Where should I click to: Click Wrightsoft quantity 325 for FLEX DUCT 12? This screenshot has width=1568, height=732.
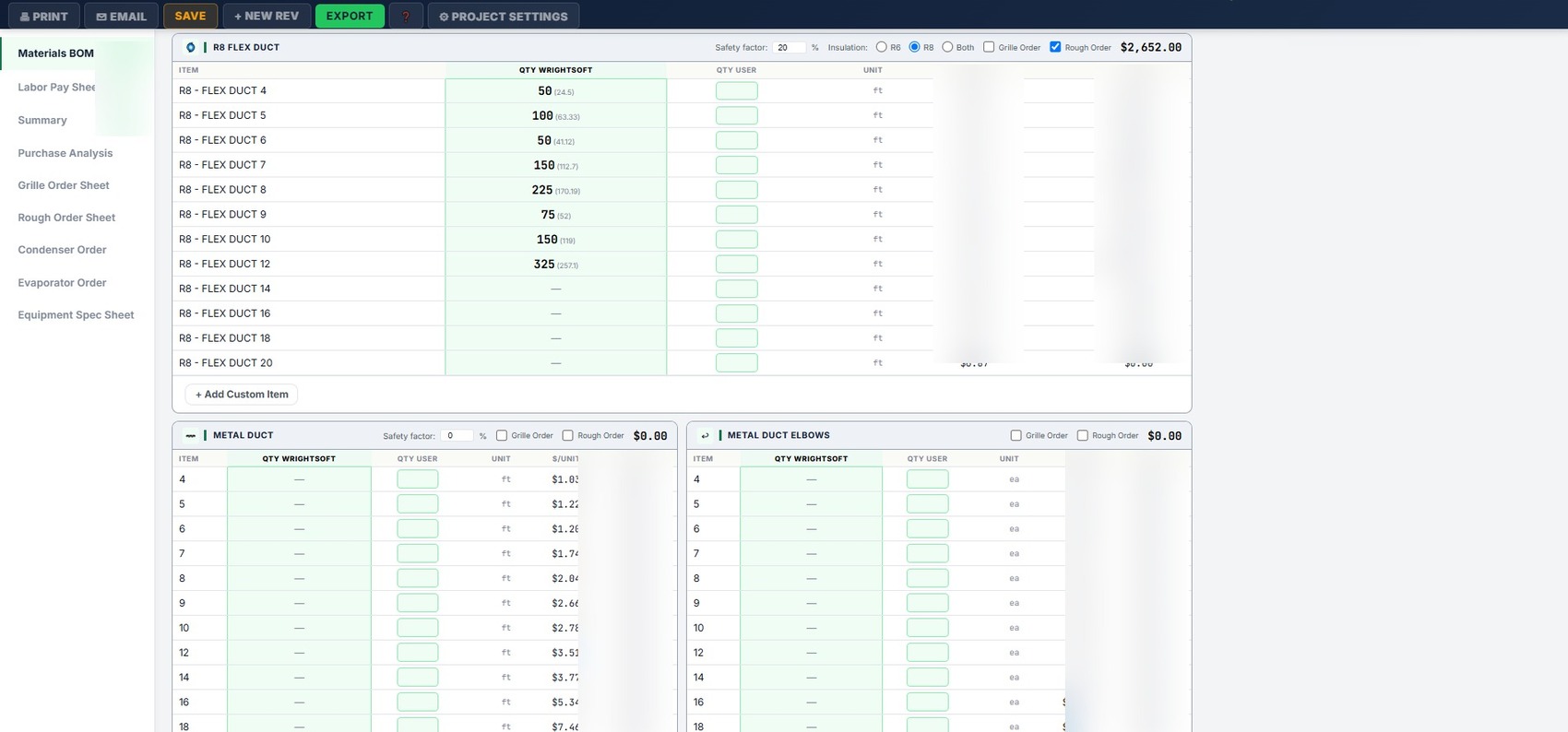tap(544, 264)
